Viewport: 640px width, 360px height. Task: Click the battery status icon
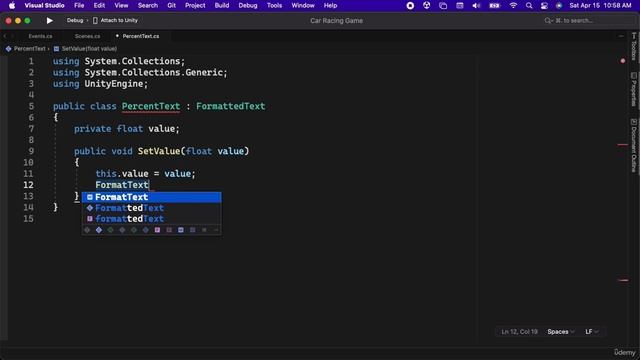click(495, 6)
